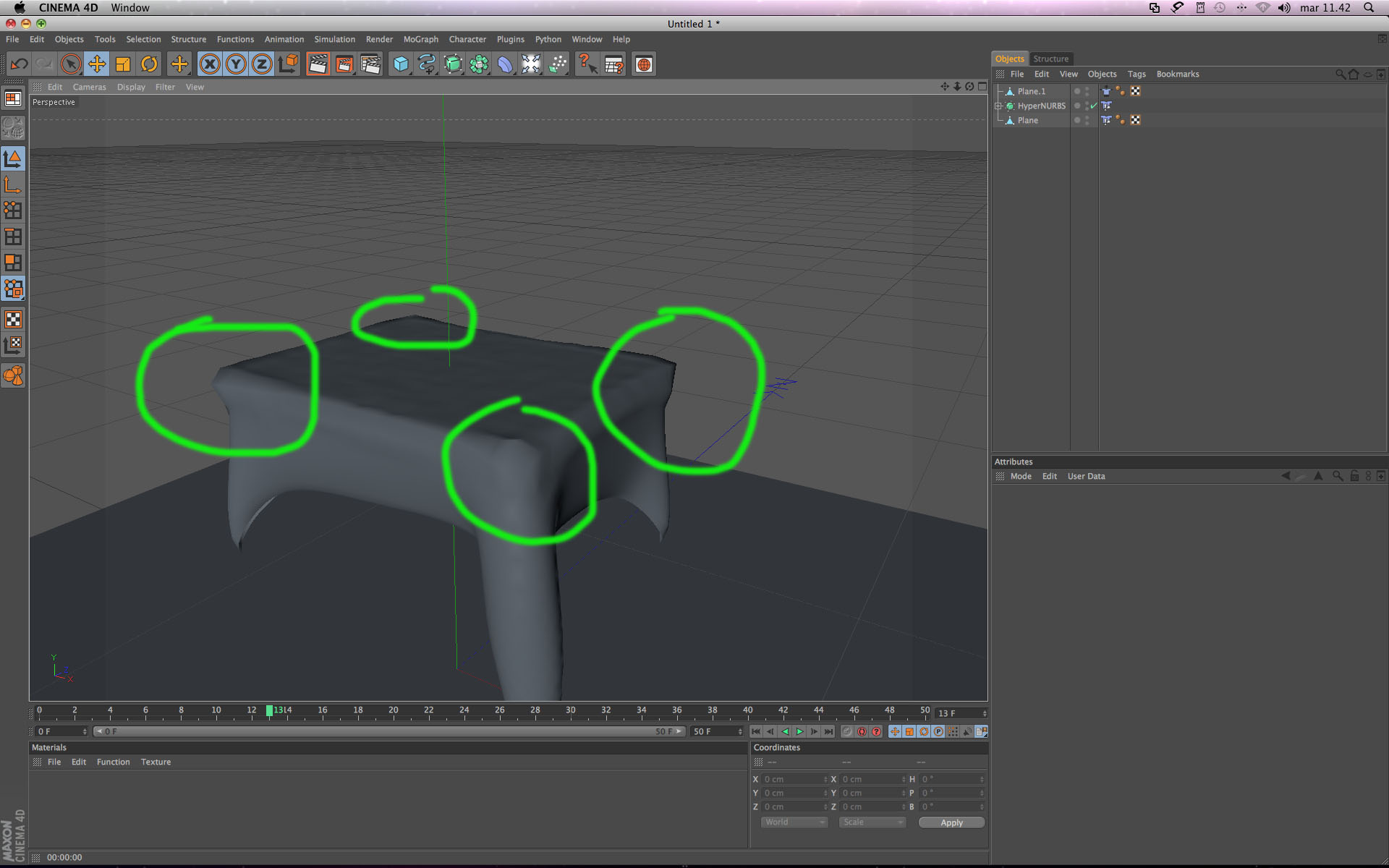Screen dimensions: 1389x868
Task: Open the Scale mode dropdown in Coordinates
Action: 872,822
